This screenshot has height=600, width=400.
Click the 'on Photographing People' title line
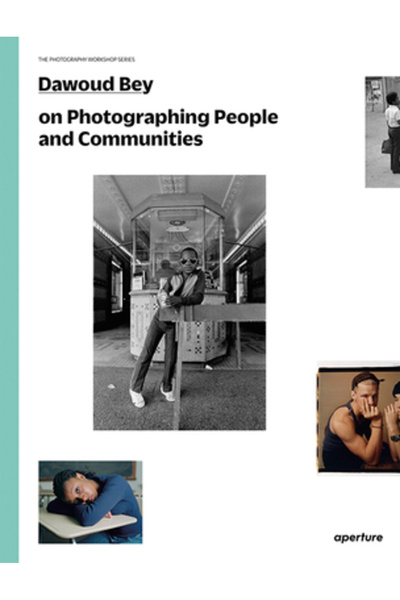pos(158,117)
